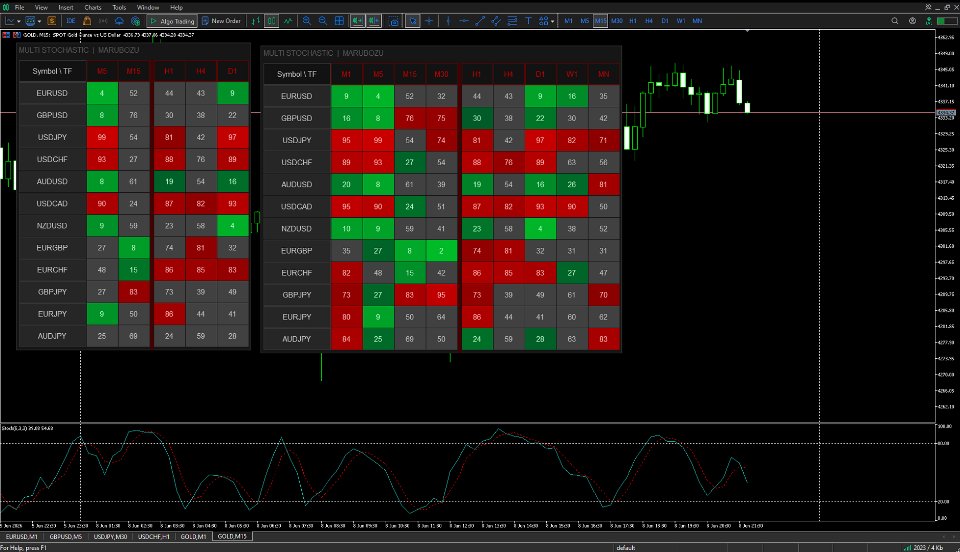Select the shapes objects tool
Viewport: 960px width, 552px height.
click(x=543, y=21)
